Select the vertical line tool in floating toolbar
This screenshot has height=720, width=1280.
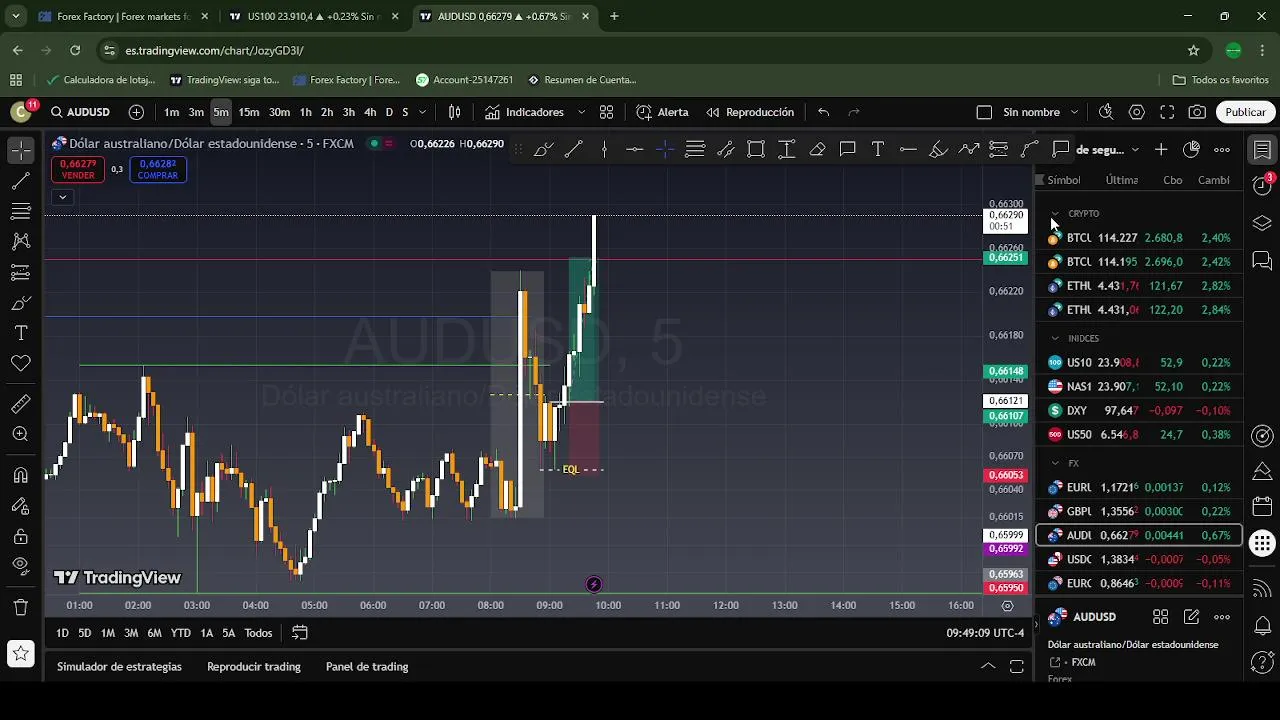pyautogui.click(x=604, y=149)
